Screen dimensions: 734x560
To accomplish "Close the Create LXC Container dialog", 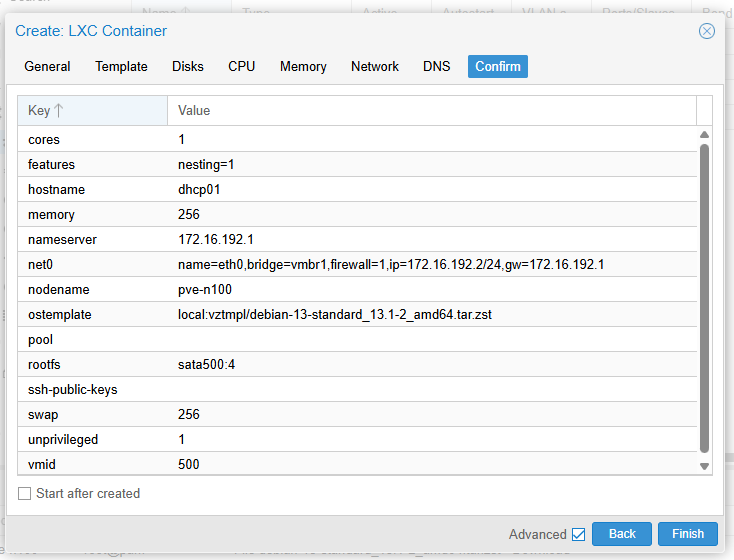I will tap(707, 31).
